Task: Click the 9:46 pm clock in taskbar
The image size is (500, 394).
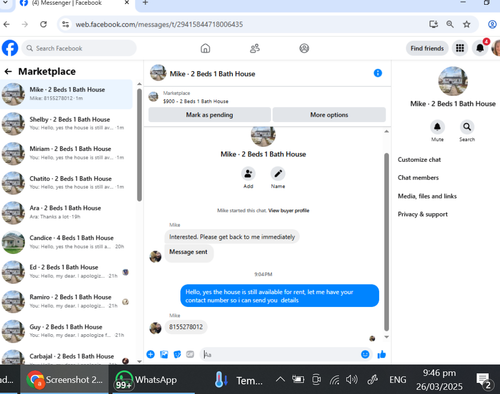Action: tap(439, 373)
